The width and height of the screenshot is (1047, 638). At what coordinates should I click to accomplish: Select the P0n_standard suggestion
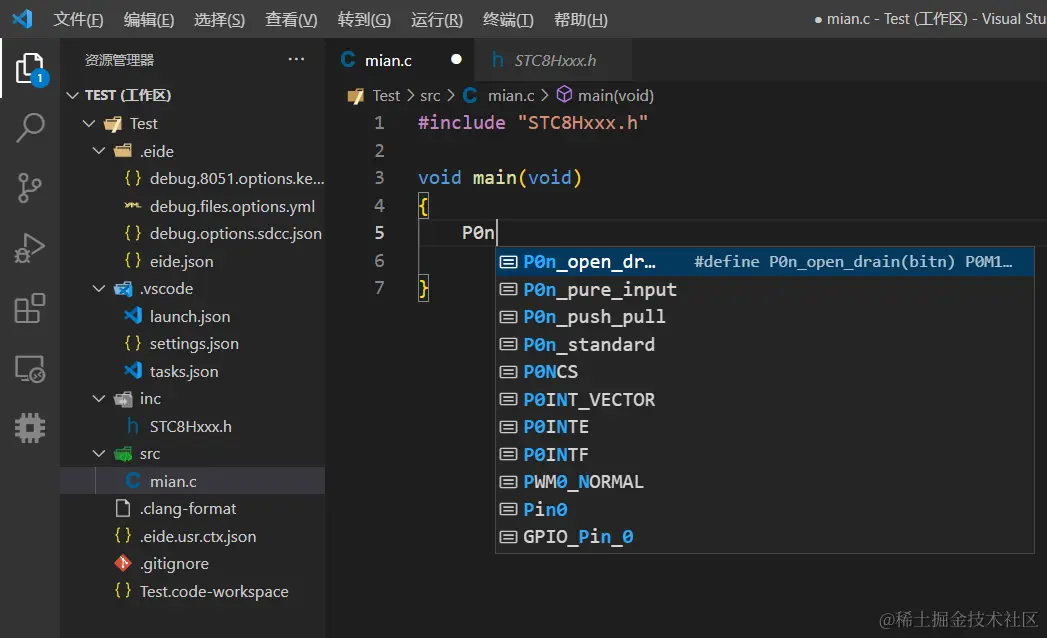coord(765,344)
